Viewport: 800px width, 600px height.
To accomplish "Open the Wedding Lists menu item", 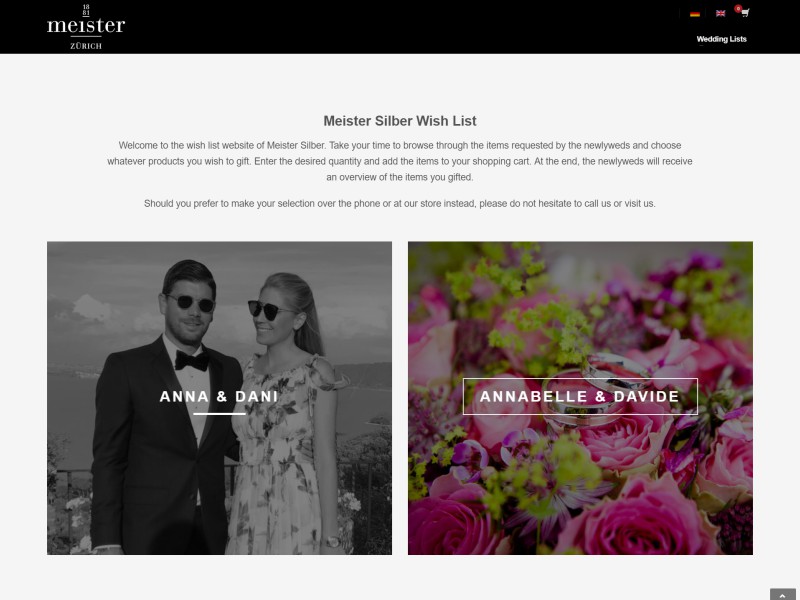I will pos(721,39).
